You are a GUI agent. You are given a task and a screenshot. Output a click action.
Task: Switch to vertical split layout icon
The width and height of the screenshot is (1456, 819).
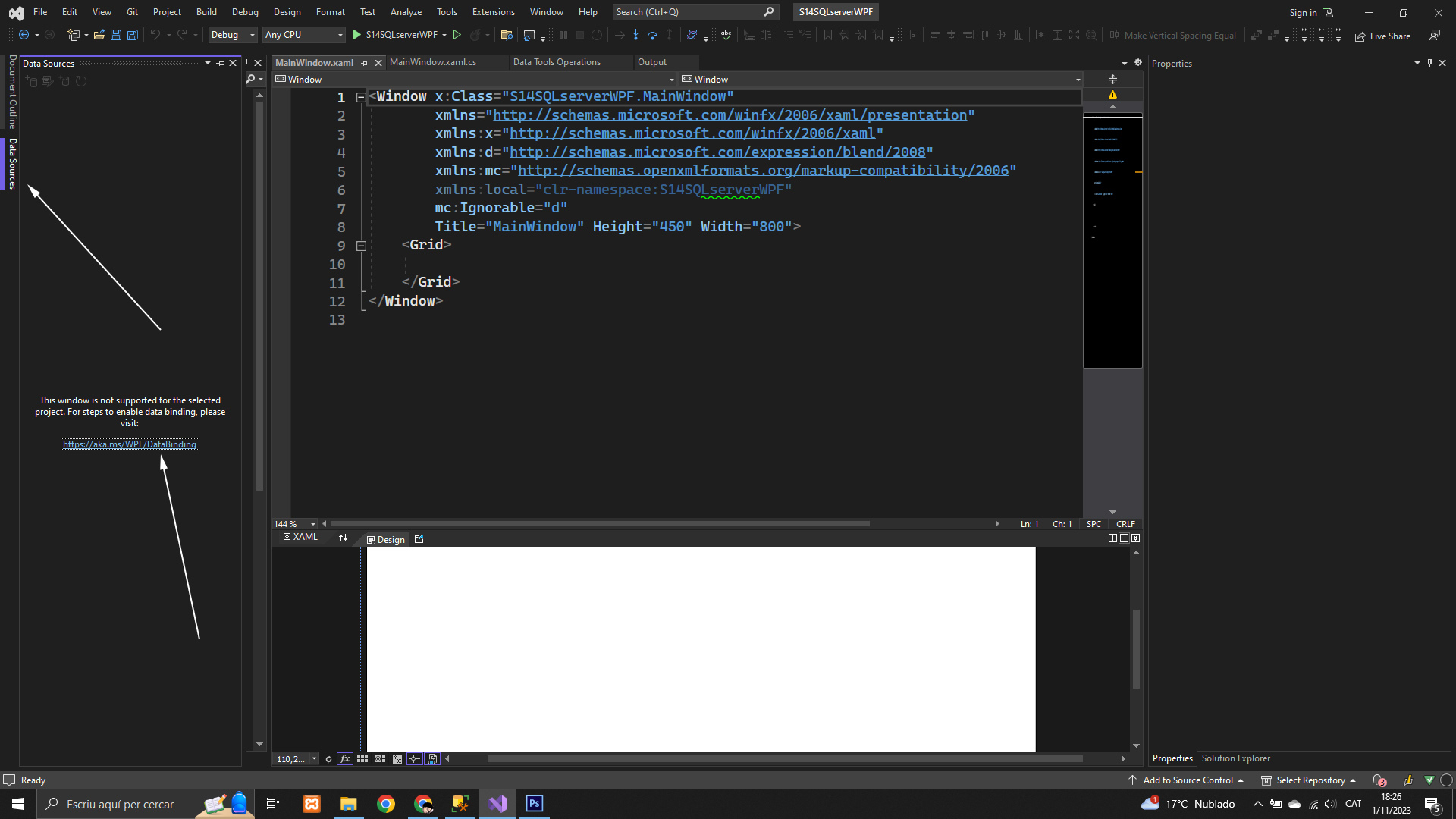click(1112, 538)
